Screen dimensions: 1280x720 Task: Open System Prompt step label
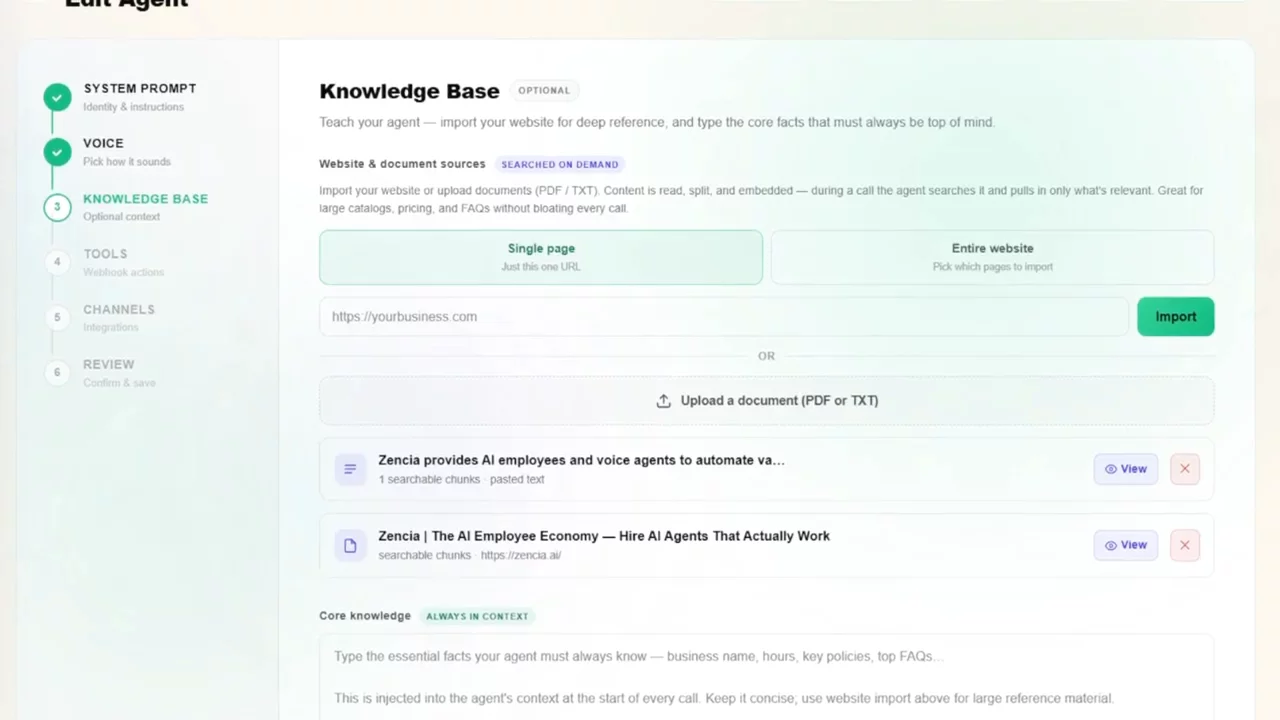(140, 88)
